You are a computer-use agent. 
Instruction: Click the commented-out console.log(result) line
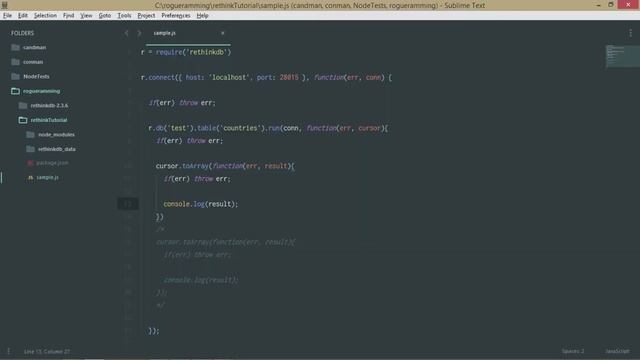click(x=200, y=280)
